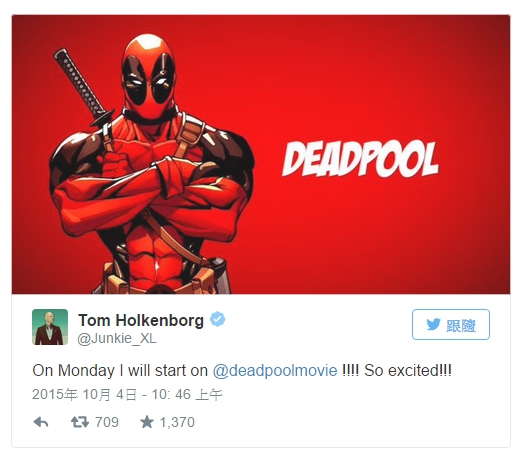The width and height of the screenshot is (524, 462).
Task: Click the blue verified badge
Action: [217, 319]
